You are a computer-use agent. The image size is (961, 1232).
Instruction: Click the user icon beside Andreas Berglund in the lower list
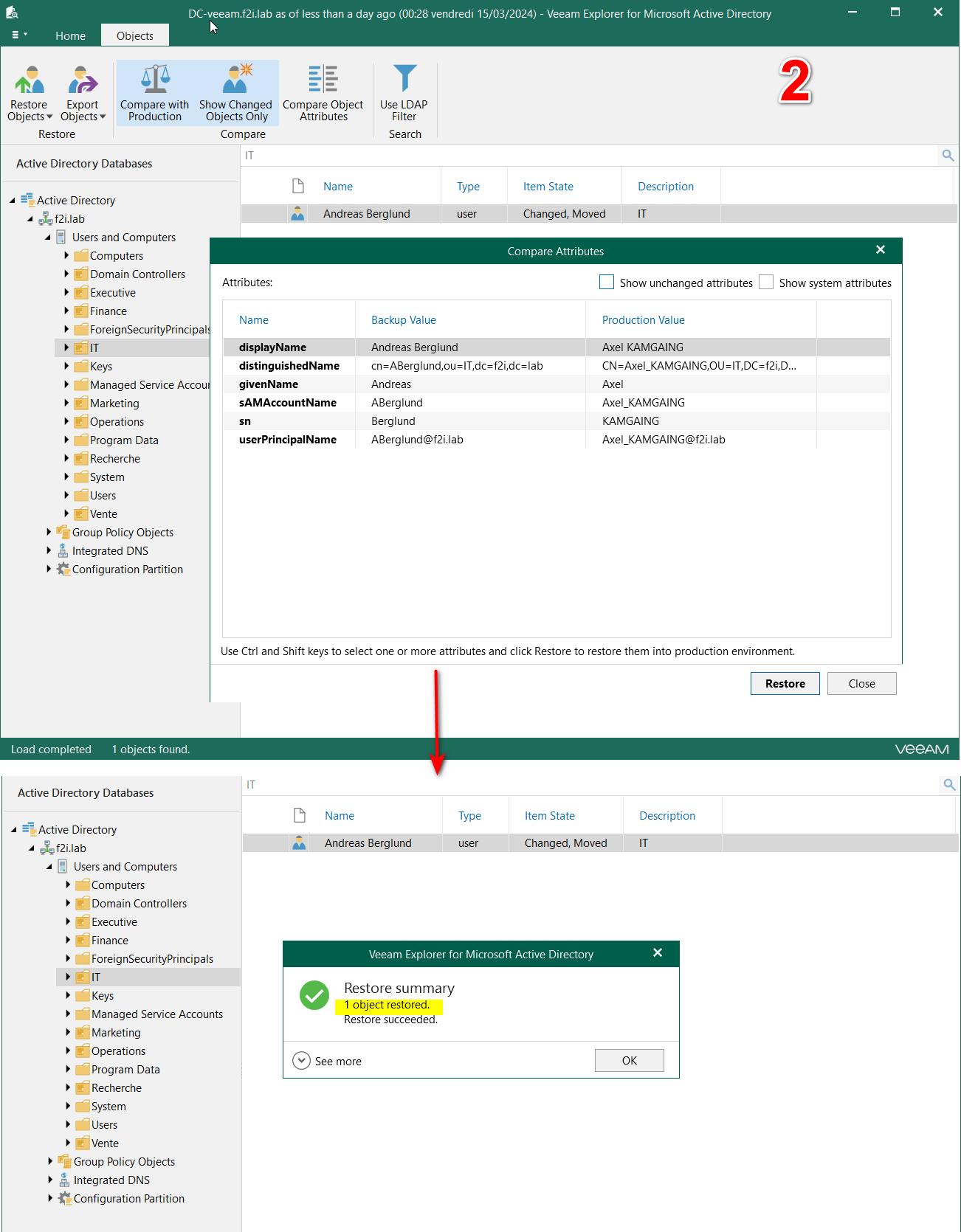point(300,843)
